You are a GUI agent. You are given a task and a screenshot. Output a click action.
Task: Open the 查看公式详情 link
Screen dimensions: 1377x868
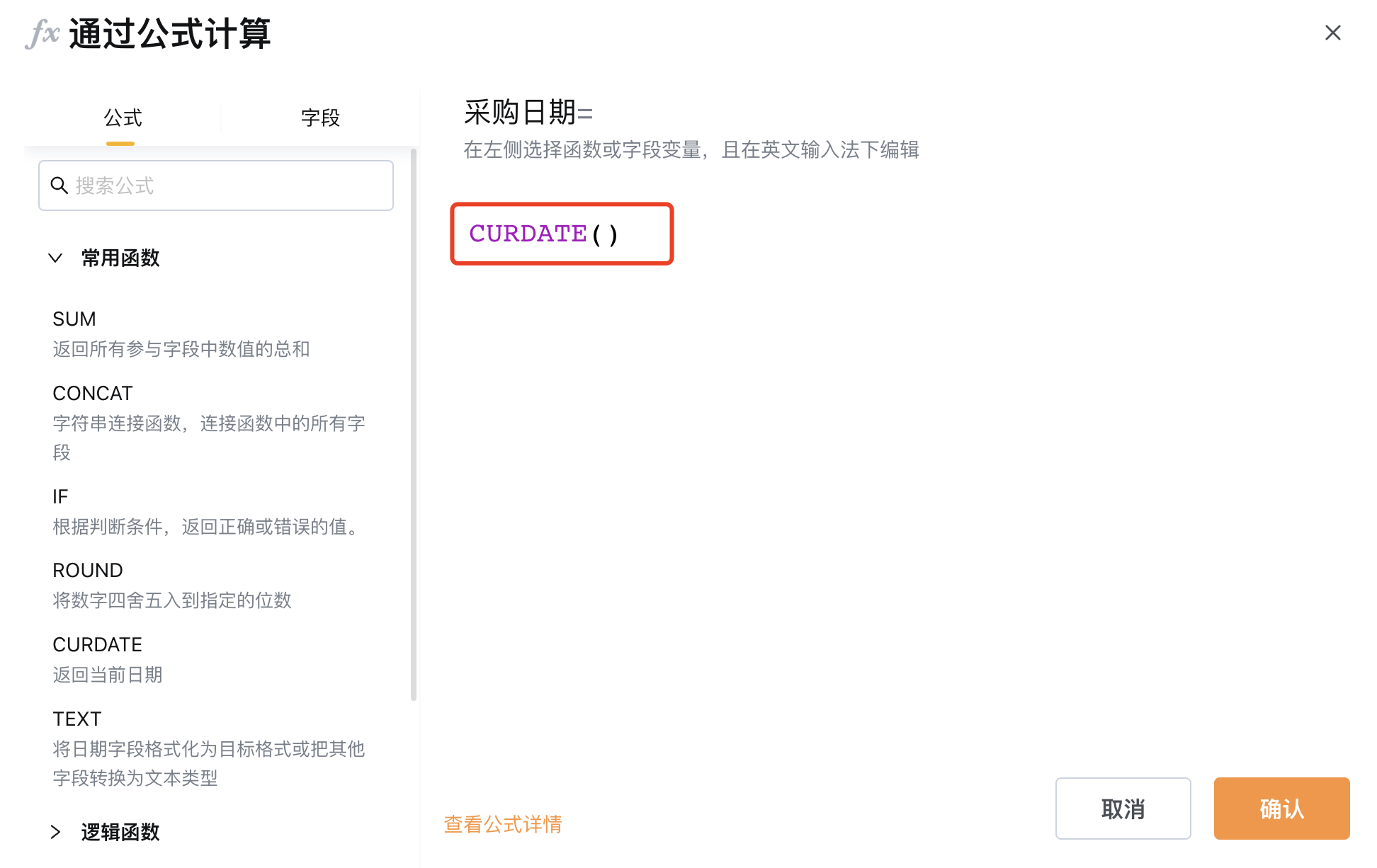tap(503, 824)
